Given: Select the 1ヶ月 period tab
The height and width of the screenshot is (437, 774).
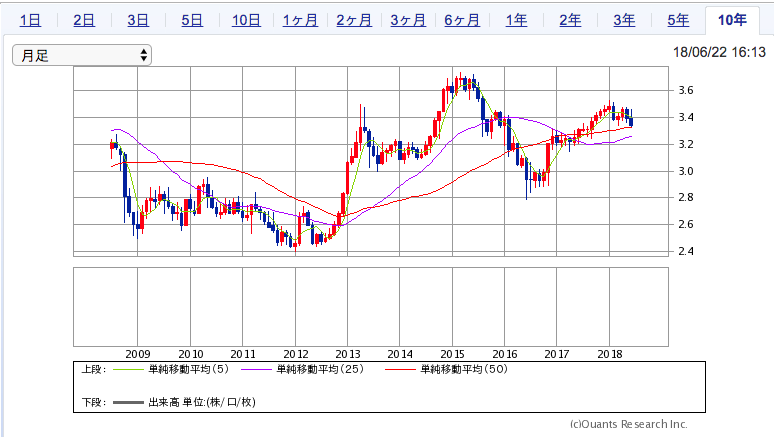Looking at the screenshot, I should [300, 20].
